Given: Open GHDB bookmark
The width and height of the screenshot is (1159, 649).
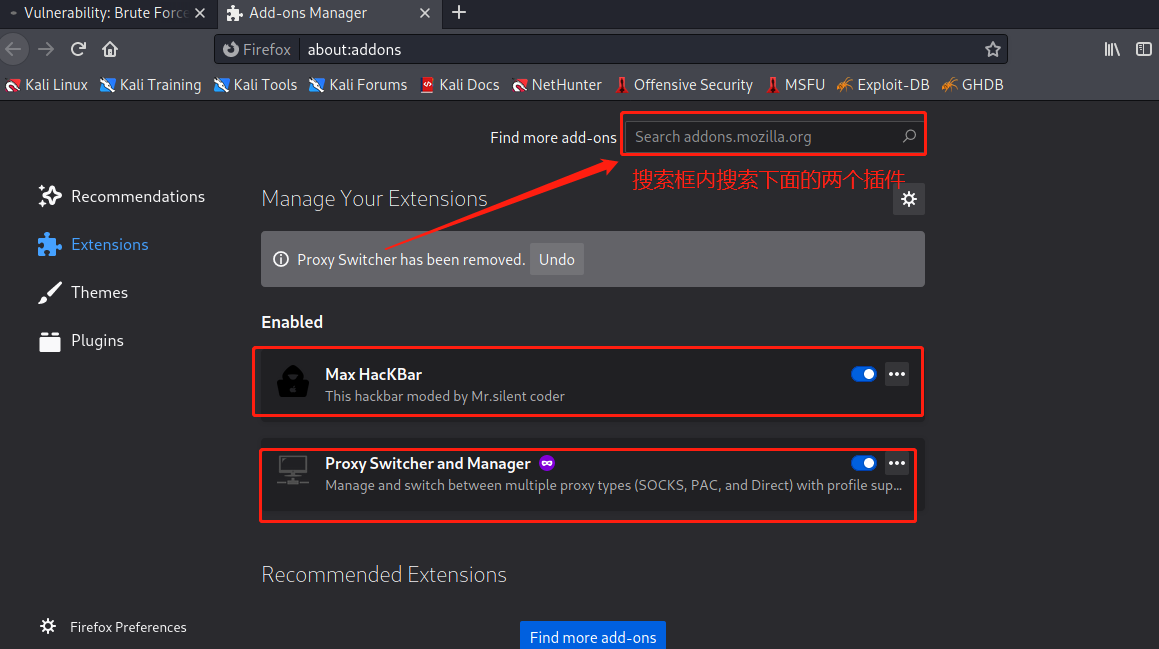Looking at the screenshot, I should (x=973, y=85).
